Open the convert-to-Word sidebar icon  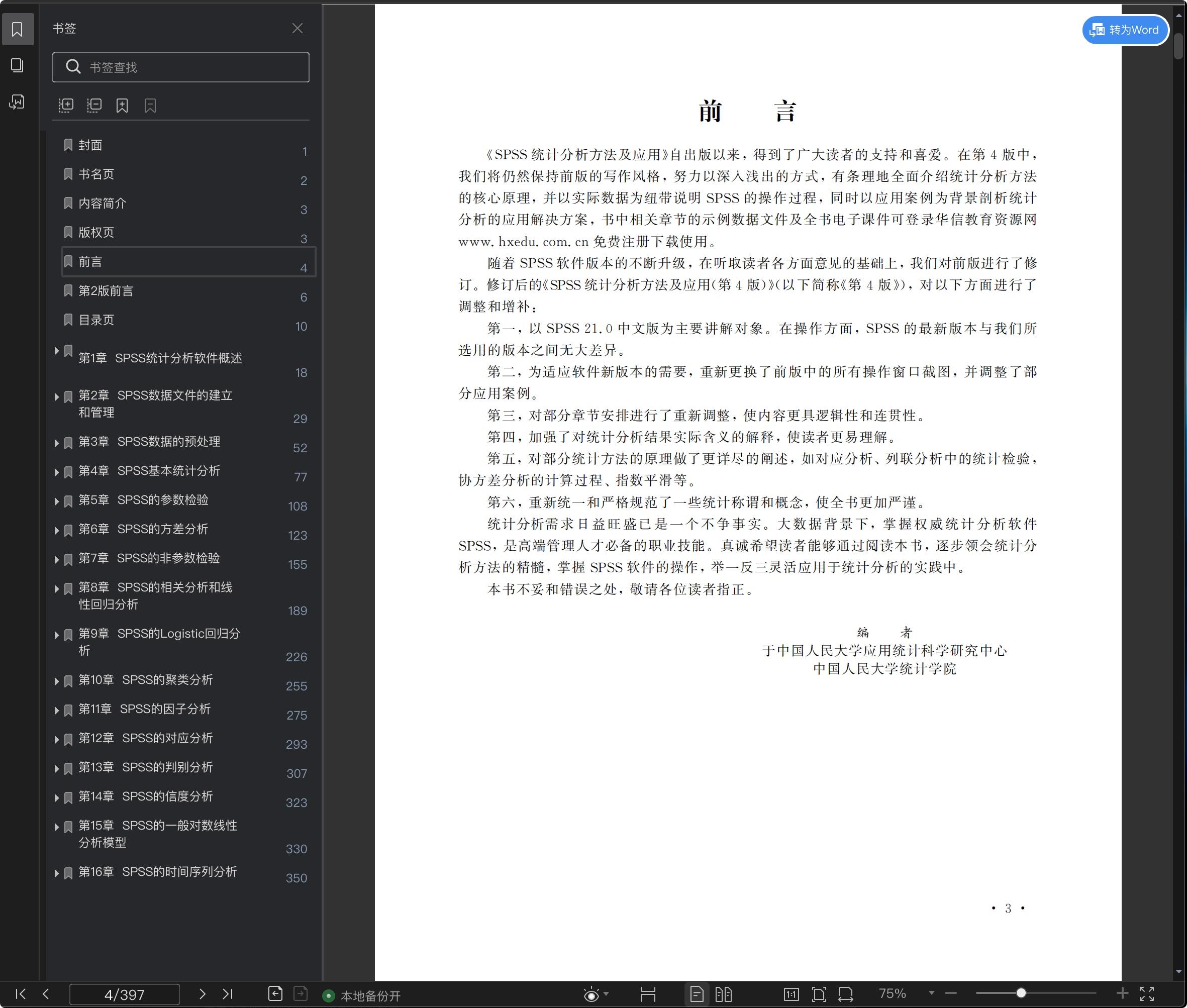click(x=17, y=102)
